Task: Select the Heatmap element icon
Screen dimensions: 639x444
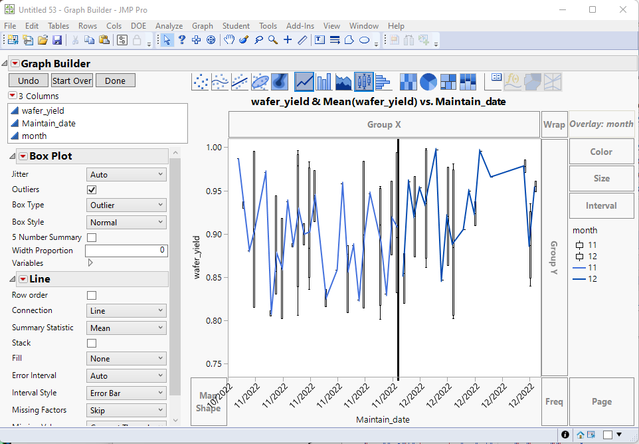Action: click(x=408, y=81)
